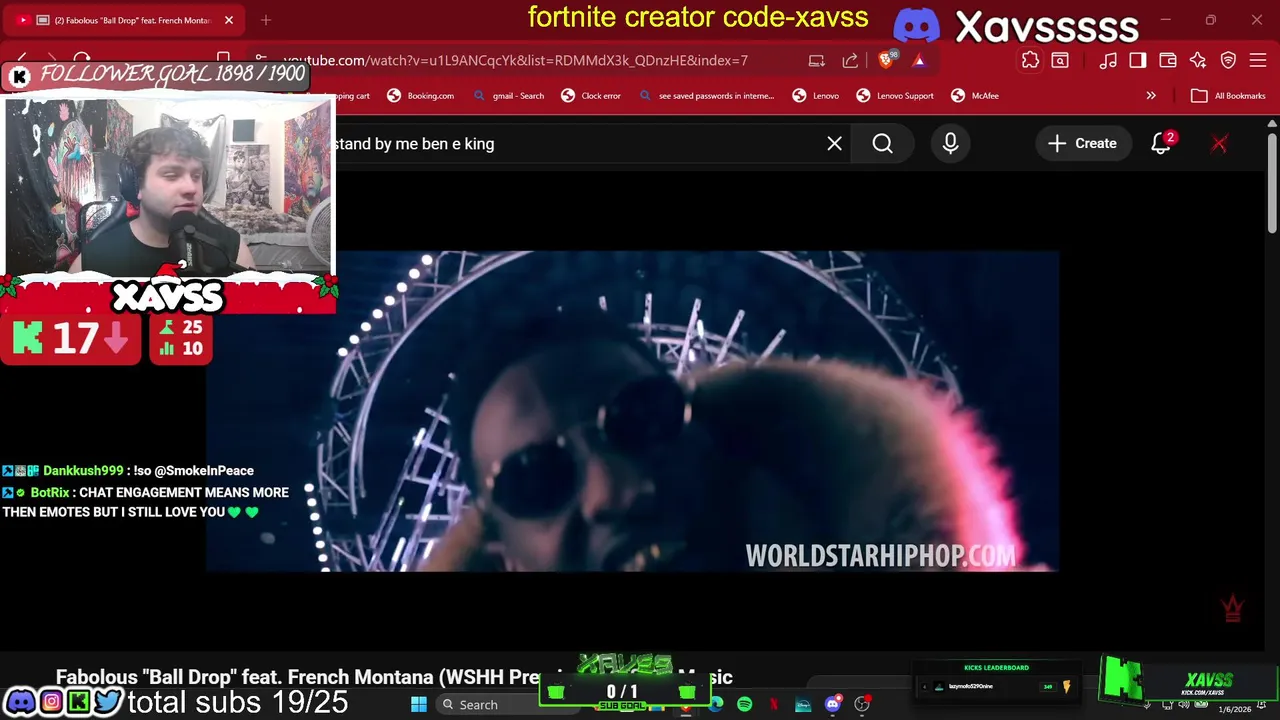
Task: Click the YouTube search box text
Action: click(415, 144)
